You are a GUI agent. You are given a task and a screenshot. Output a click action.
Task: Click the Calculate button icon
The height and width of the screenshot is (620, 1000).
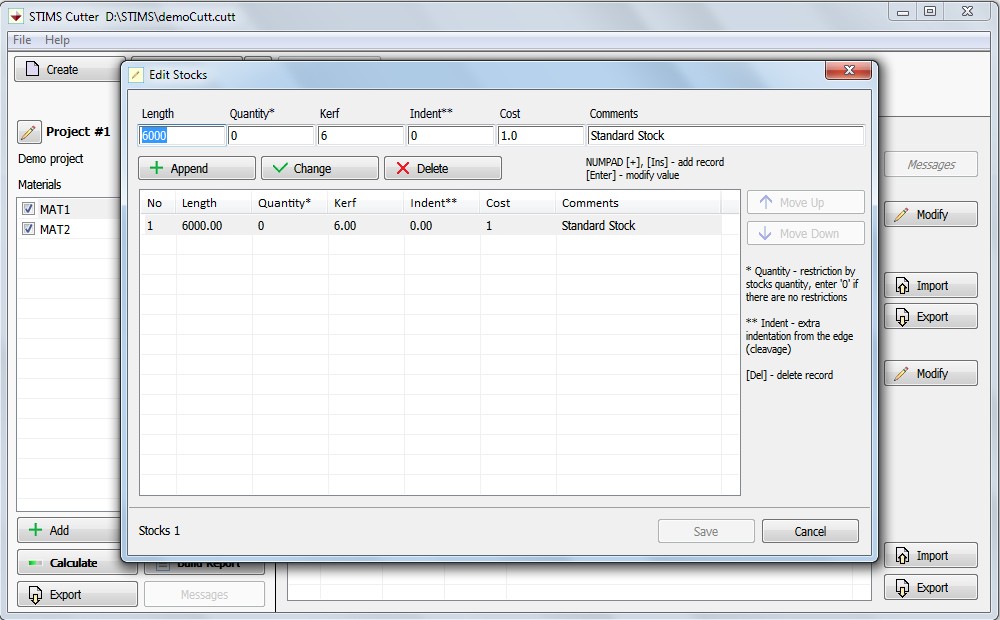35,563
